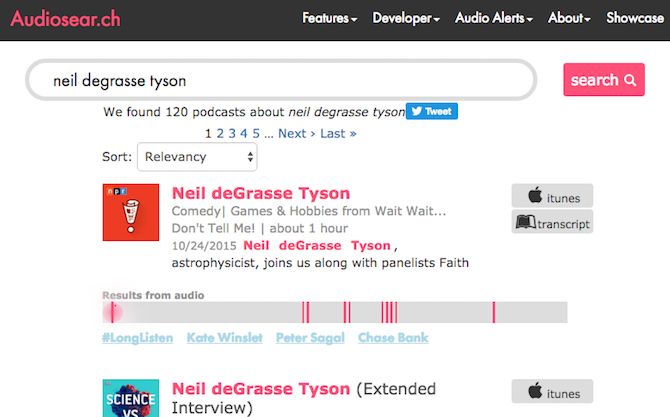
Task: Open the Developer menu
Action: [x=406, y=18]
